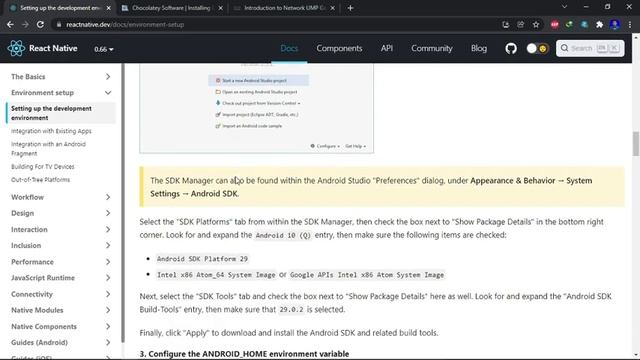Open the 0.66 version dropdown
The height and width of the screenshot is (360, 640).
tap(104, 49)
